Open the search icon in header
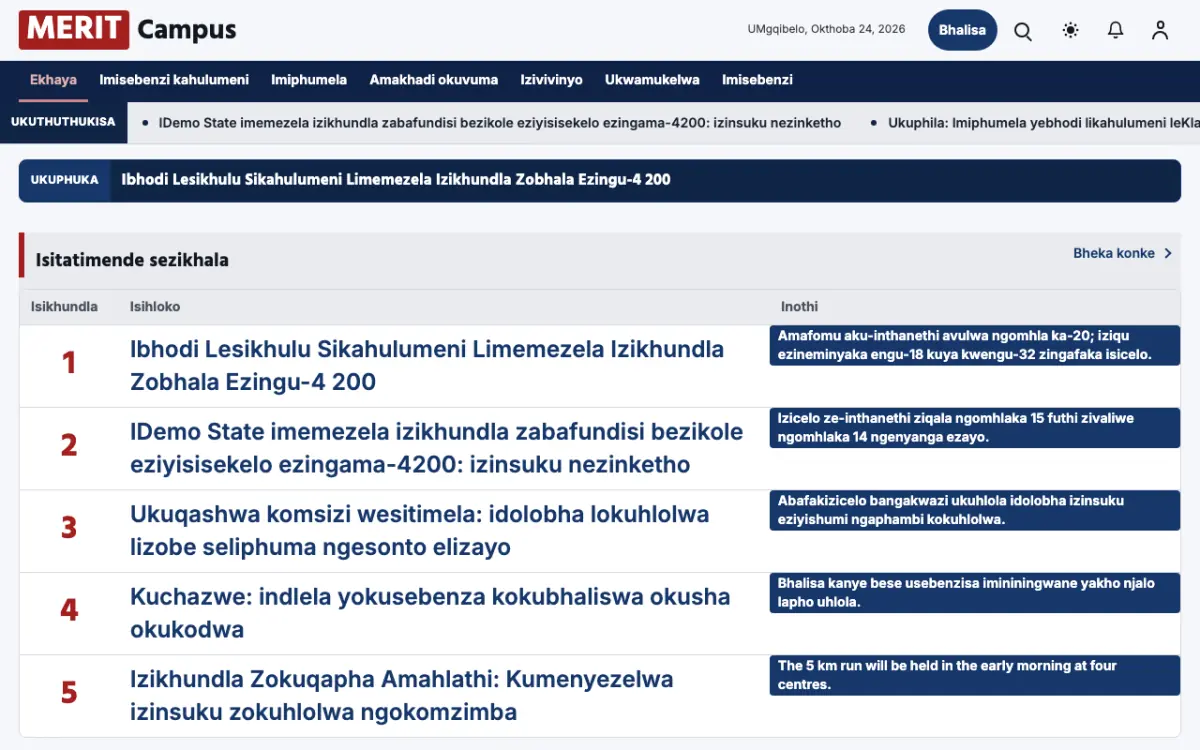Image resolution: width=1200 pixels, height=750 pixels. pos(1023,31)
